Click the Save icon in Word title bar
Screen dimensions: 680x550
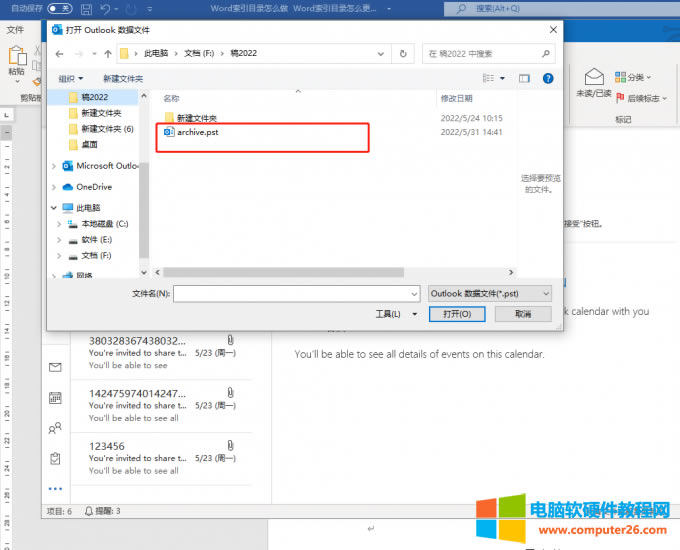[x=87, y=9]
